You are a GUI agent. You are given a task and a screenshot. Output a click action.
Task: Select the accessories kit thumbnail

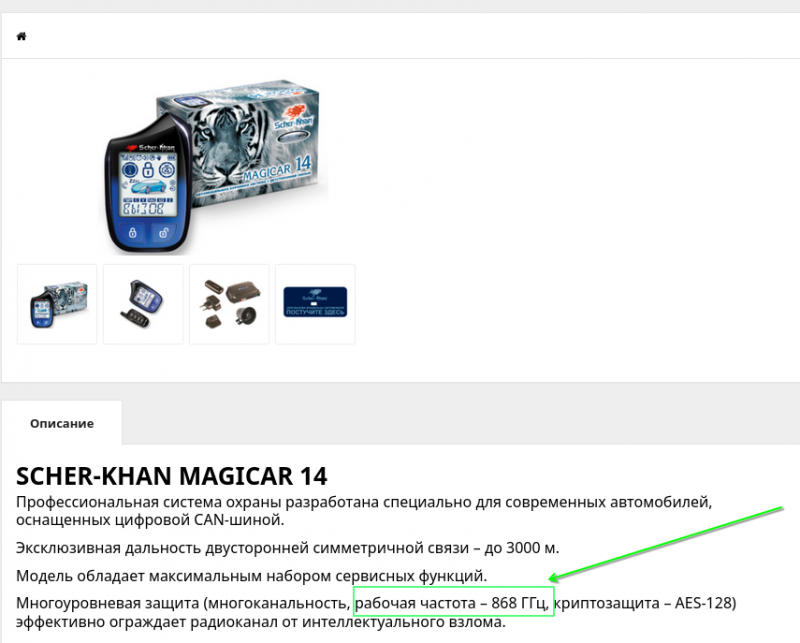229,304
